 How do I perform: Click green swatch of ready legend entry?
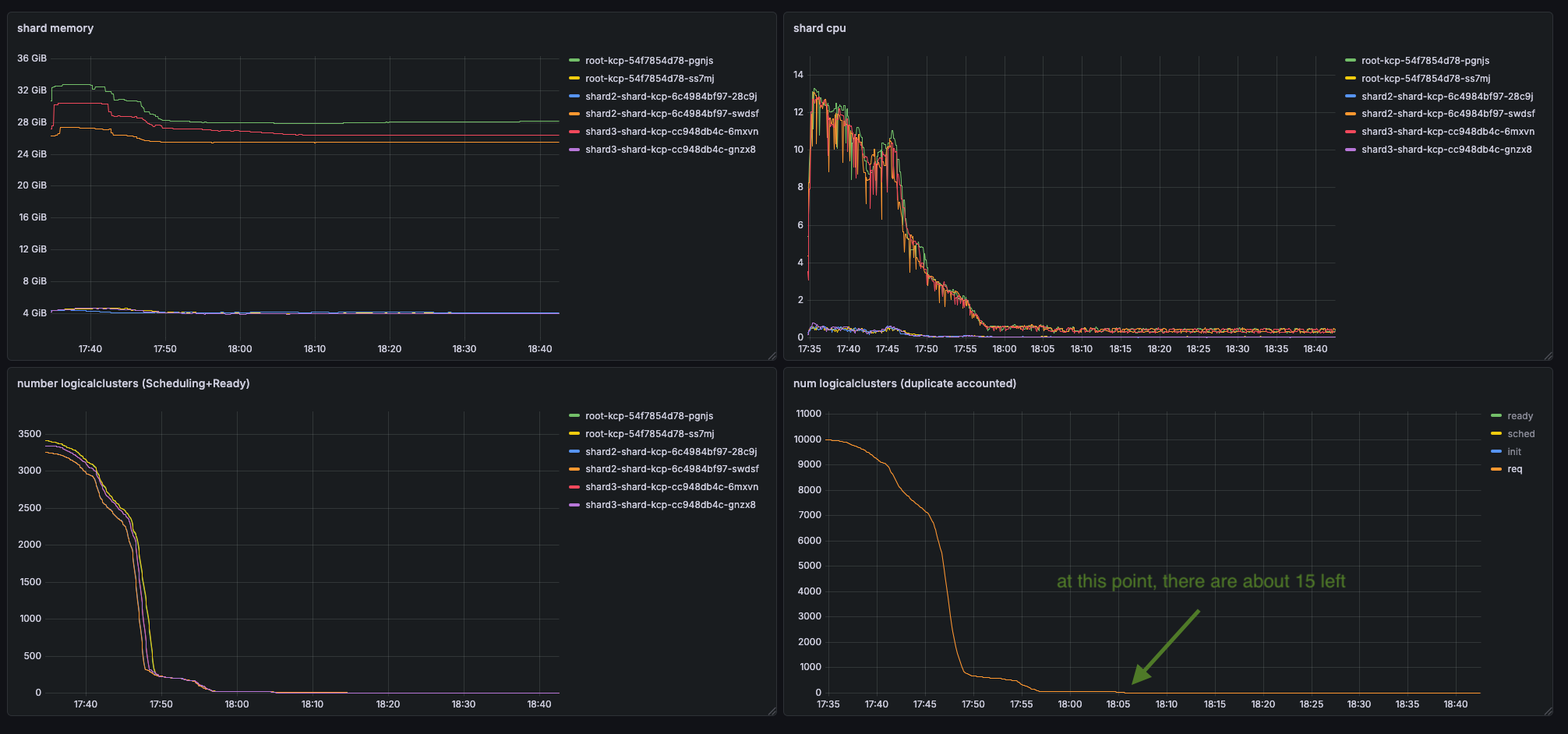(x=1496, y=416)
